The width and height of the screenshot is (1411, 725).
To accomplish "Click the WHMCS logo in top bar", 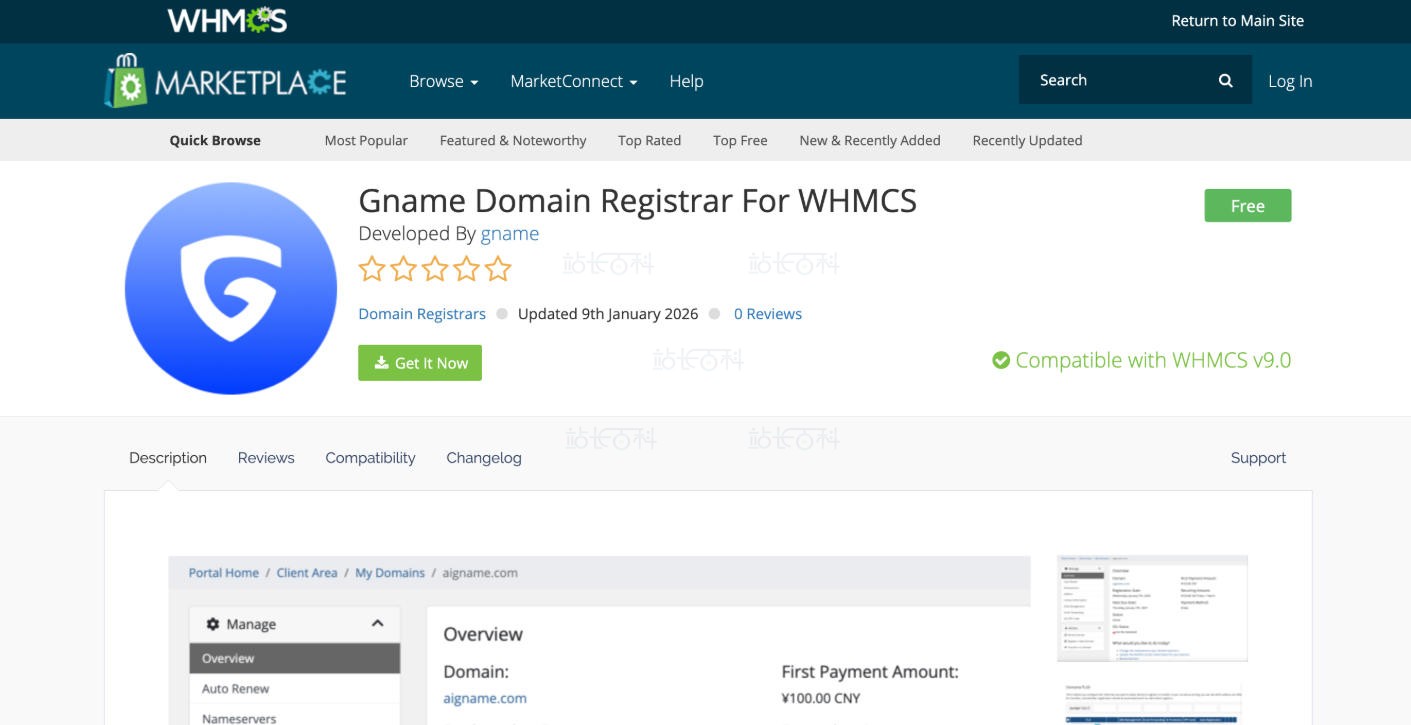I will coord(227,20).
